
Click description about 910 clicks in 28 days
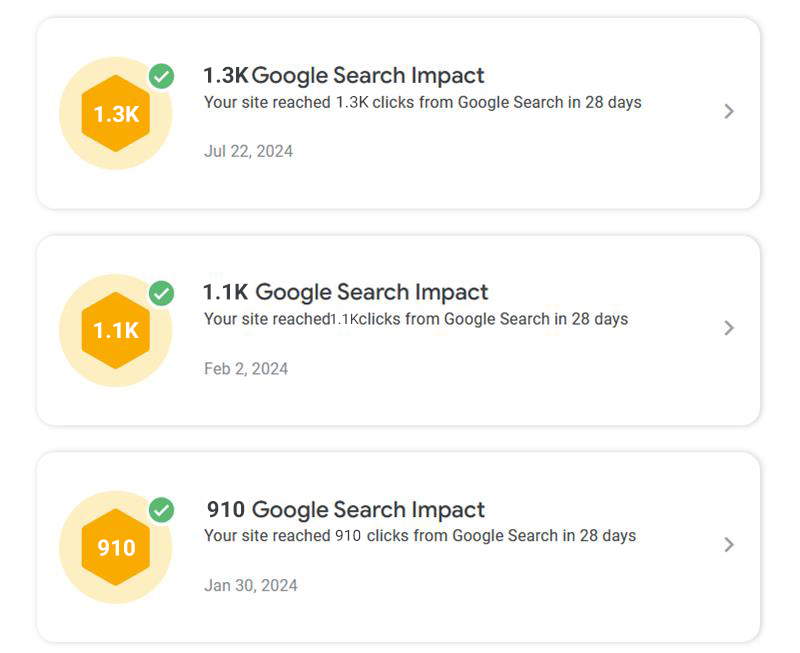tap(420, 536)
